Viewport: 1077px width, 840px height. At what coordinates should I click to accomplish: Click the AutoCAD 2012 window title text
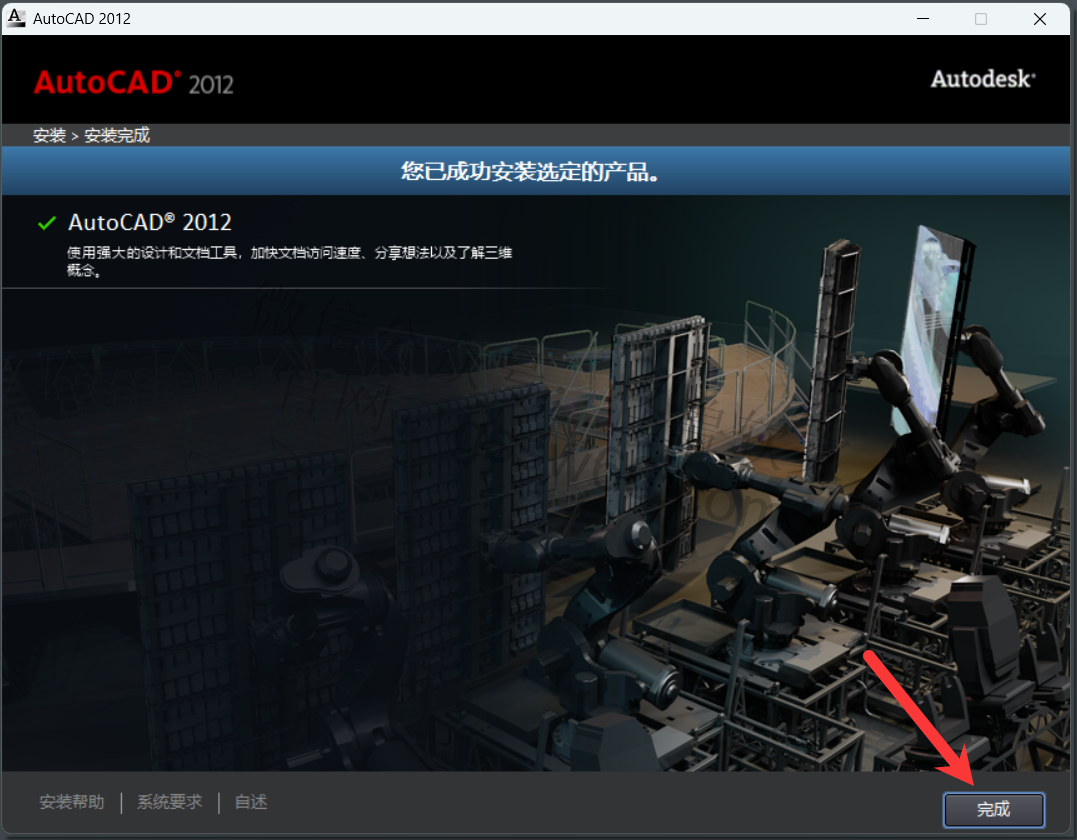82,18
